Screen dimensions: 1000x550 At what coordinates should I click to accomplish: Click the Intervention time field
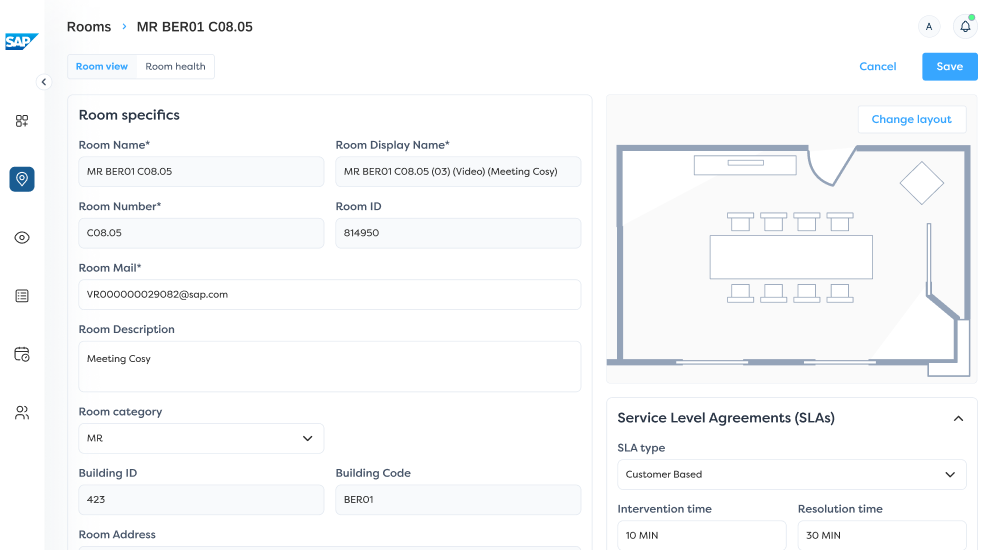[x=702, y=535]
